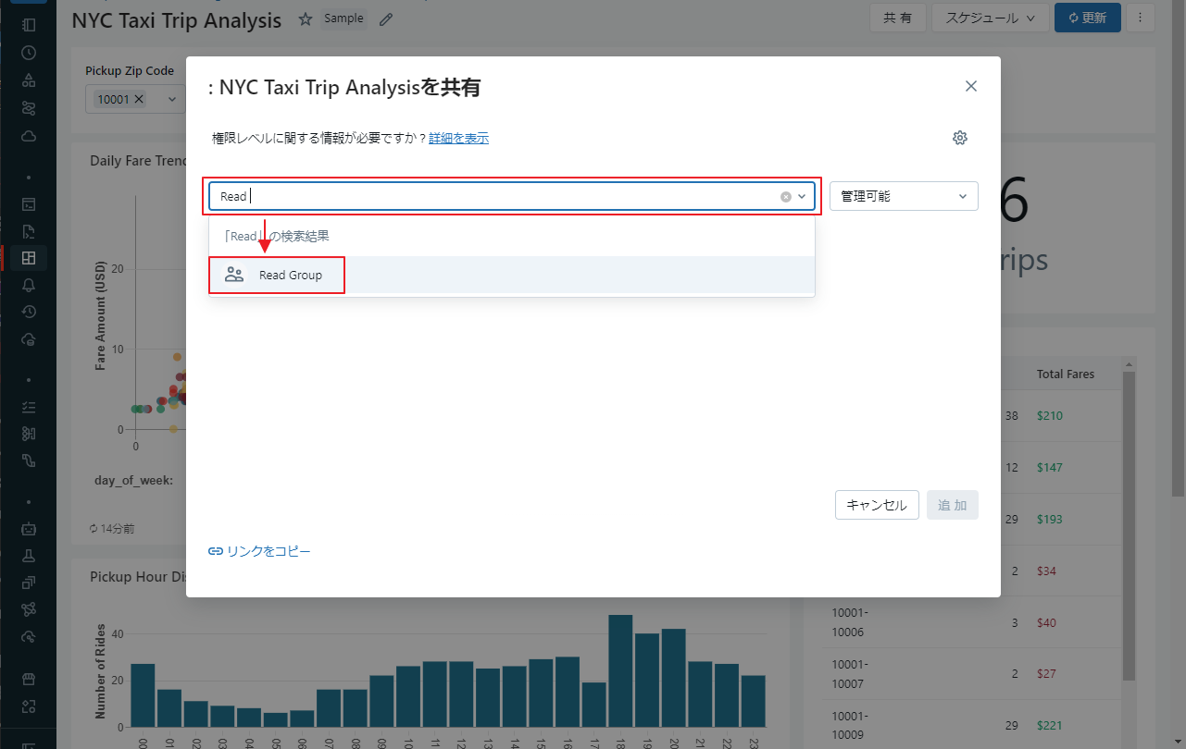Image resolution: width=1186 pixels, height=749 pixels.
Task: Open the kebab more-options menu
Action: coord(1140,18)
